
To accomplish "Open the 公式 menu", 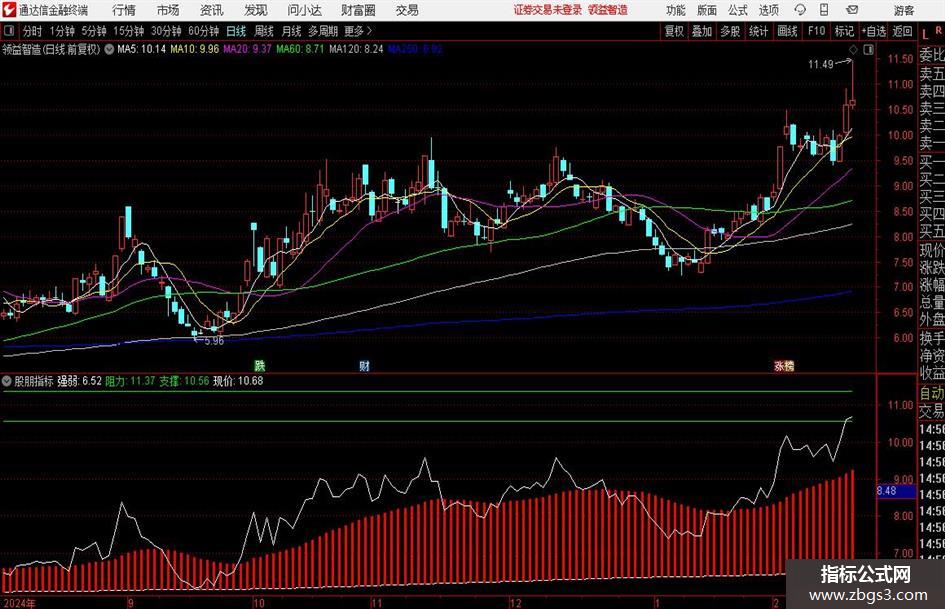I will 738,10.
